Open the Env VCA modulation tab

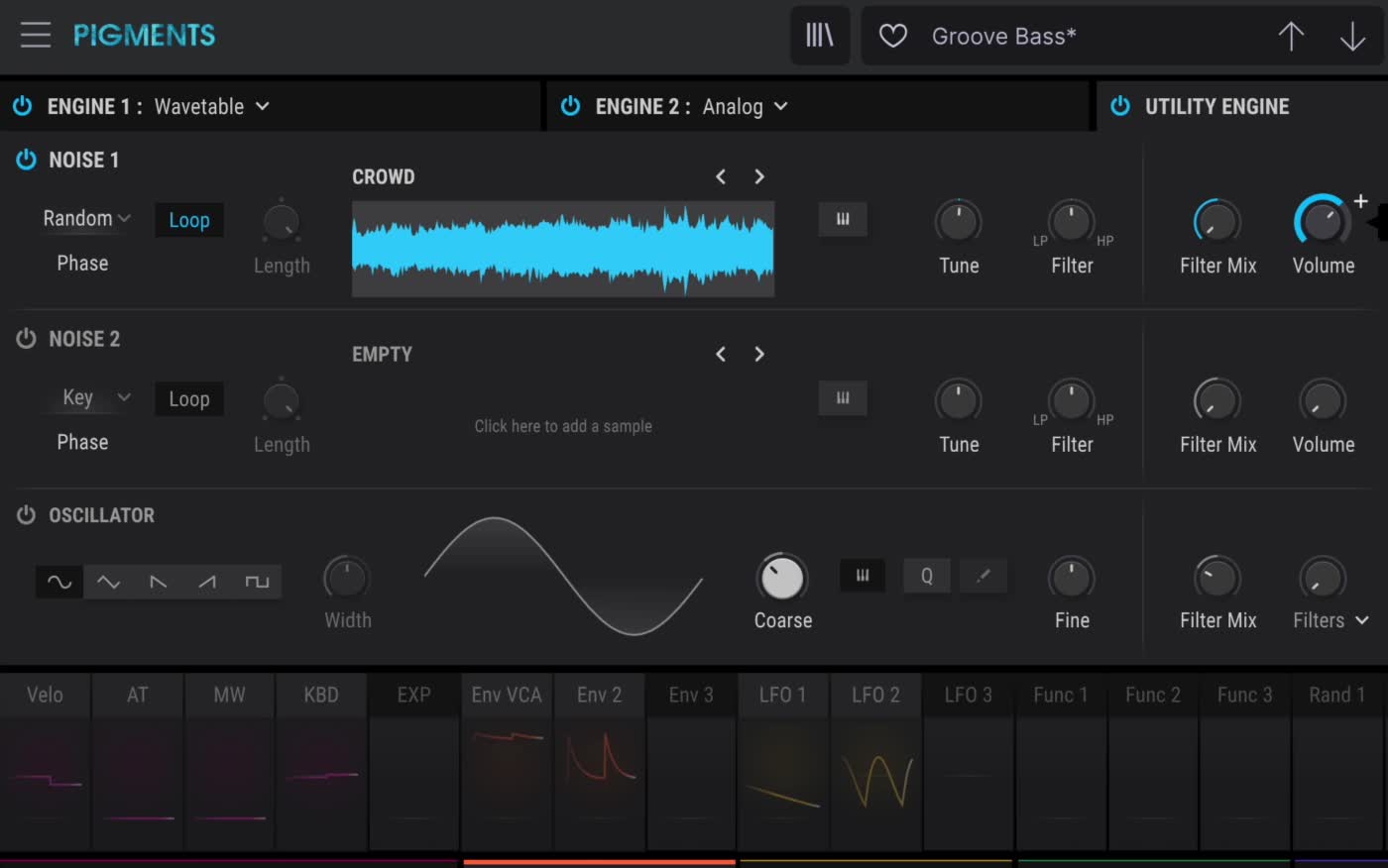tap(507, 695)
